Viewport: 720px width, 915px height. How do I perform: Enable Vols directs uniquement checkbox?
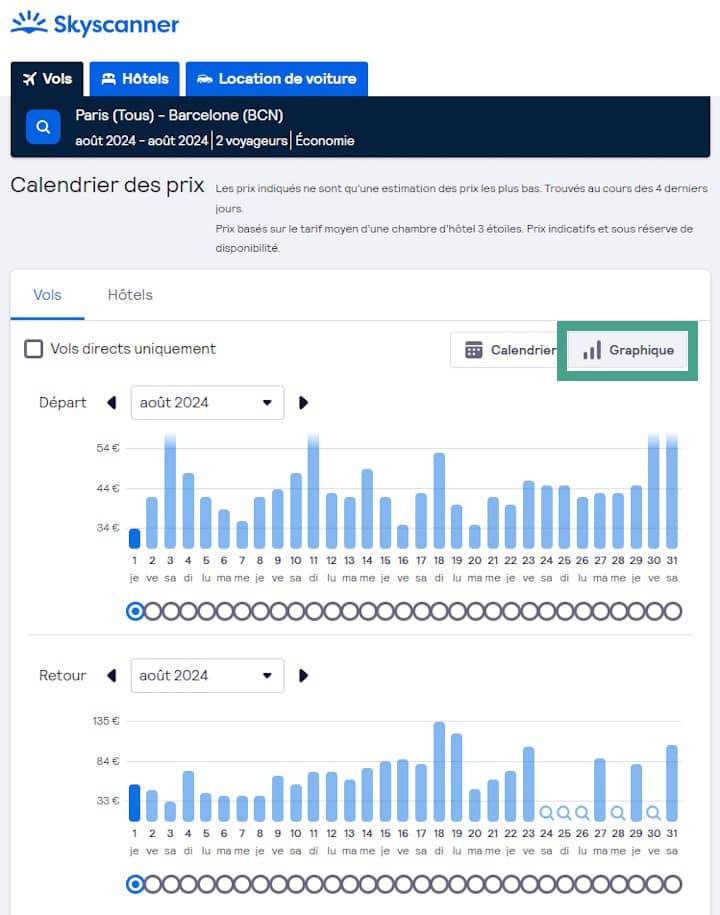[34, 349]
